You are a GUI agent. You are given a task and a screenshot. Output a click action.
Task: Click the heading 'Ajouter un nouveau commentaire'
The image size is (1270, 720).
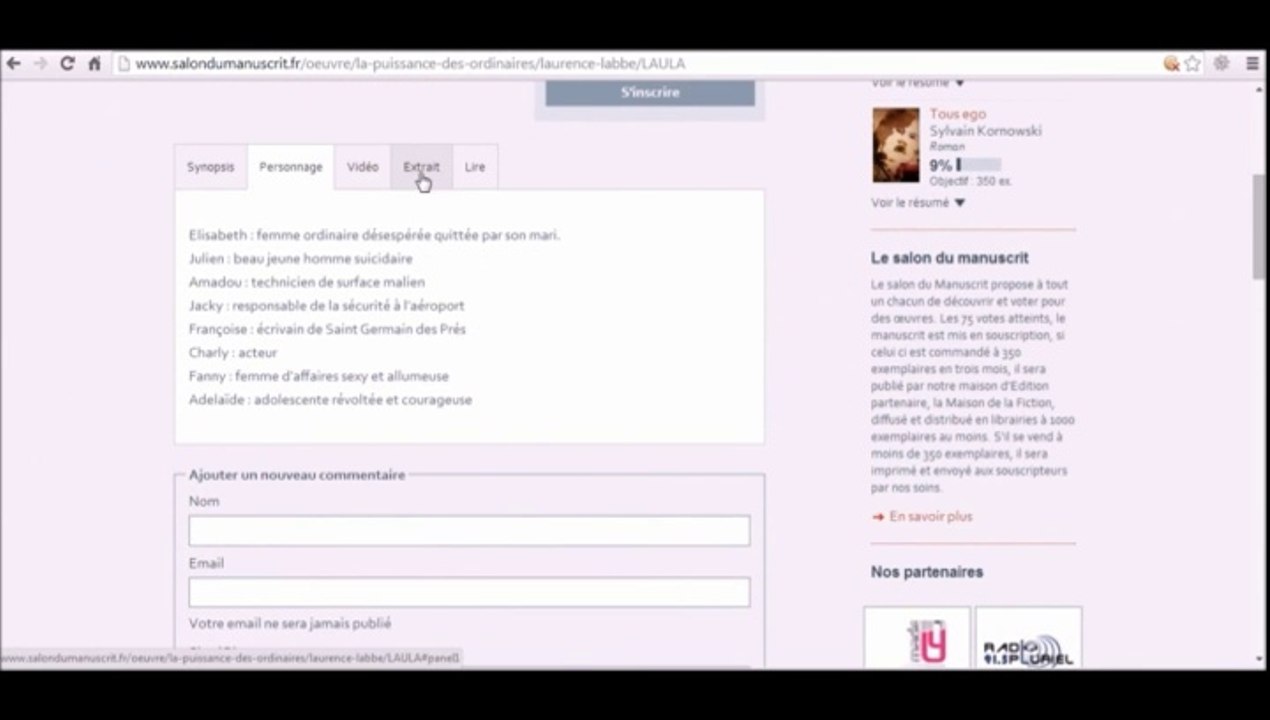297,475
